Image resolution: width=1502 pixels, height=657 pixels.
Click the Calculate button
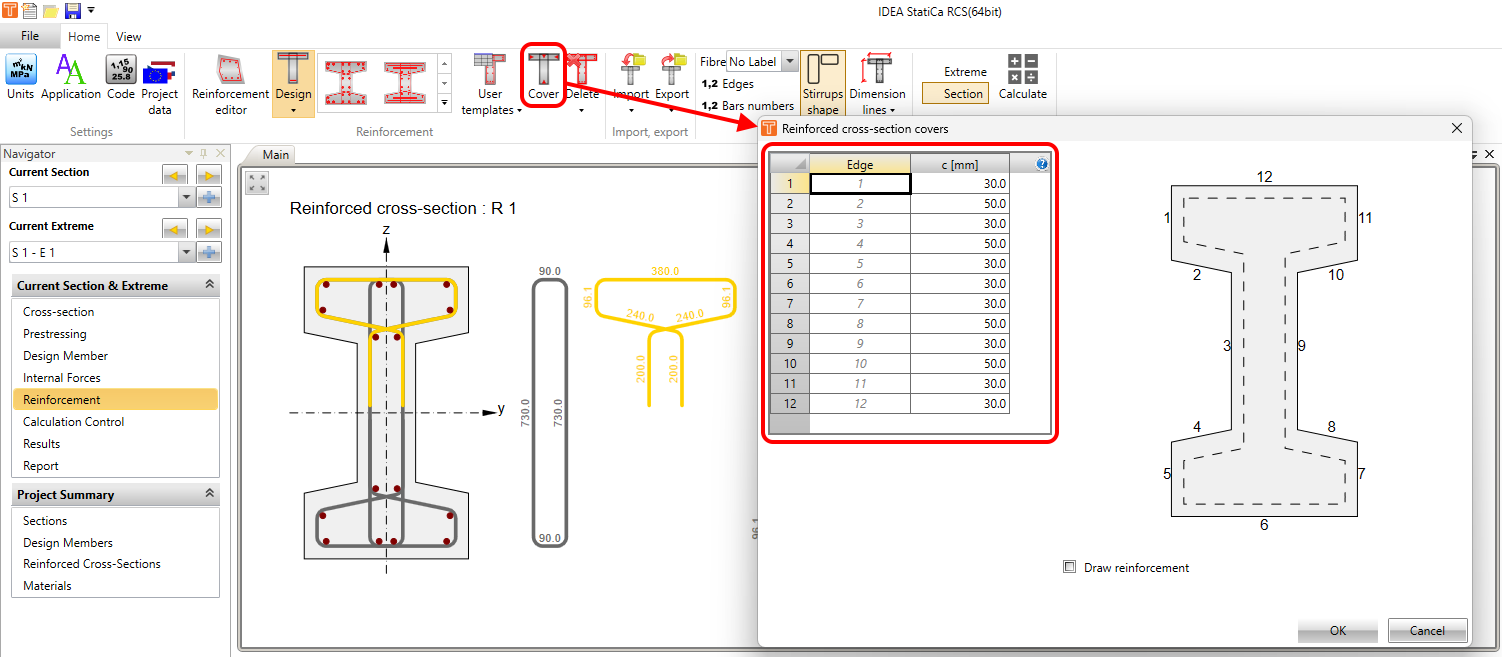point(1023,78)
